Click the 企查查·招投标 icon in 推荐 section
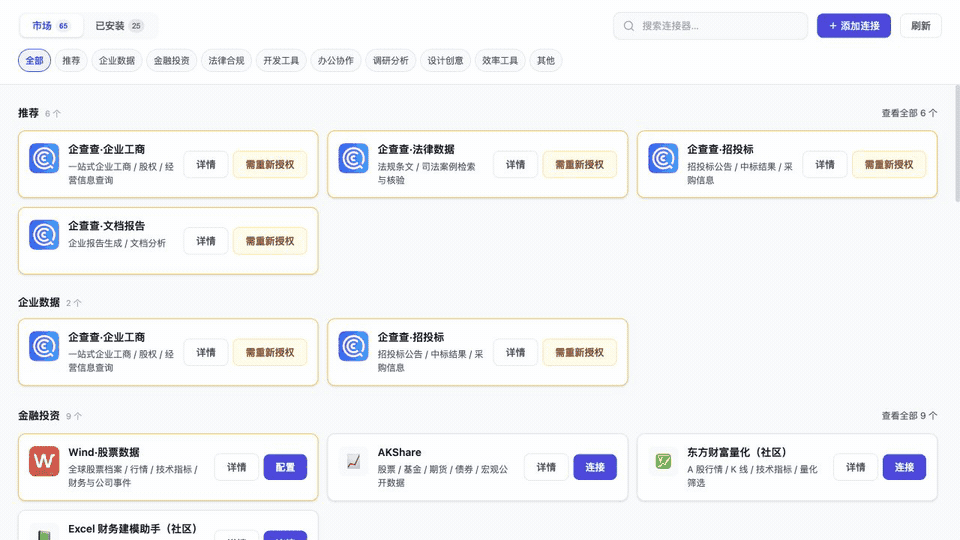960x540 pixels. tap(663, 159)
